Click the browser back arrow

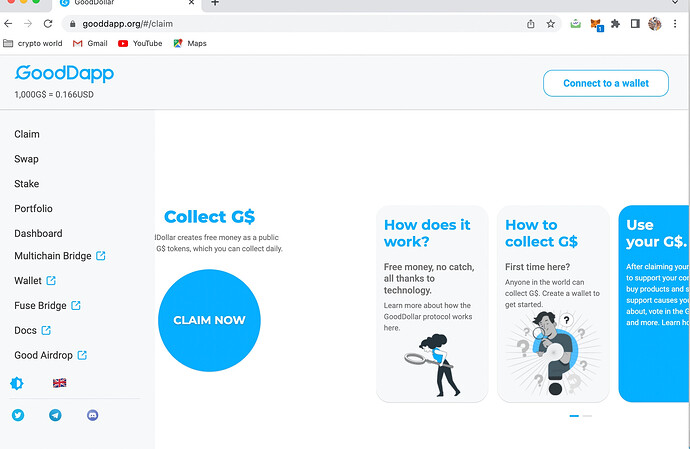[8, 24]
